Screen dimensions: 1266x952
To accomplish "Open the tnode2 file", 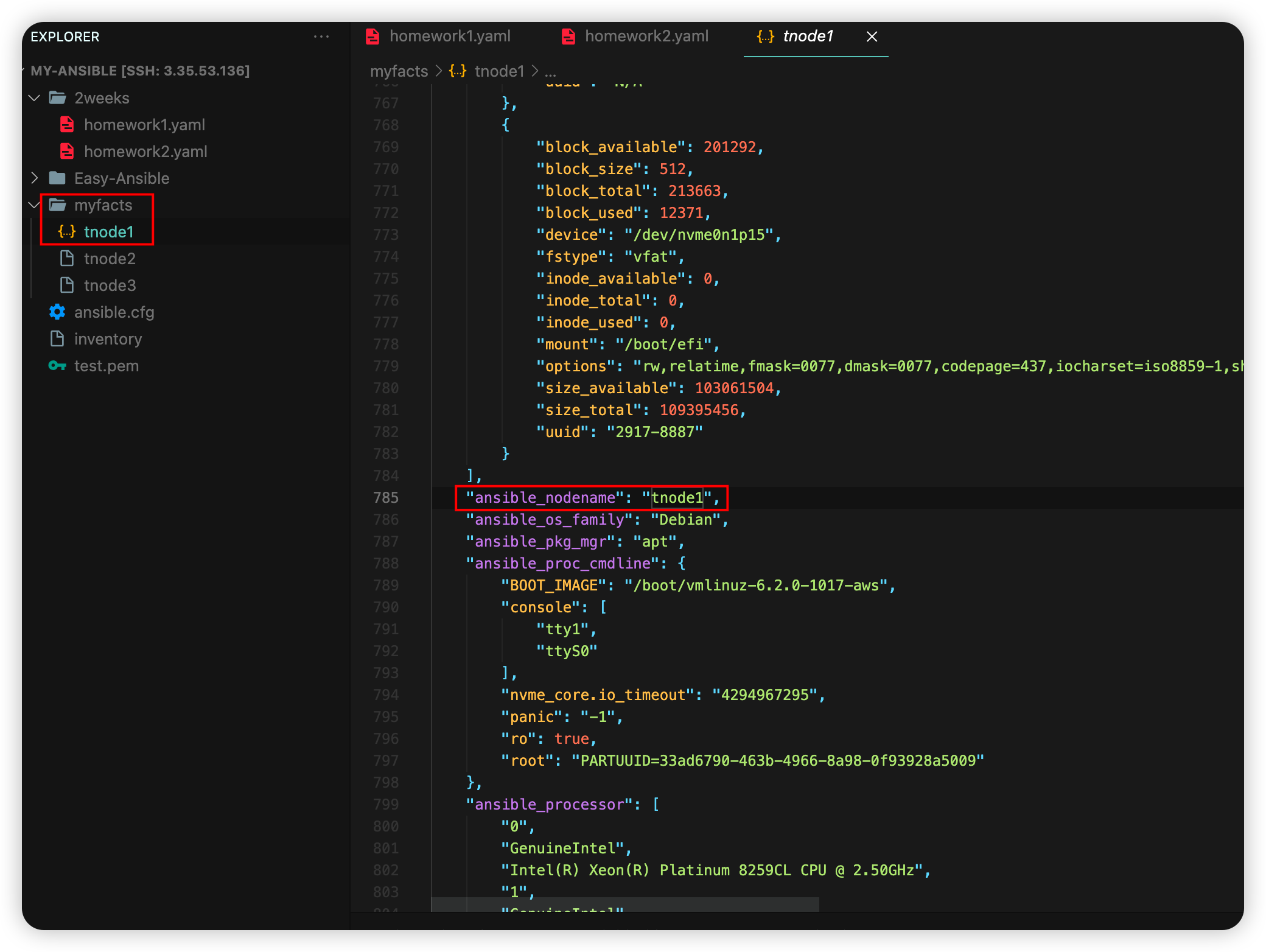I will [x=110, y=259].
